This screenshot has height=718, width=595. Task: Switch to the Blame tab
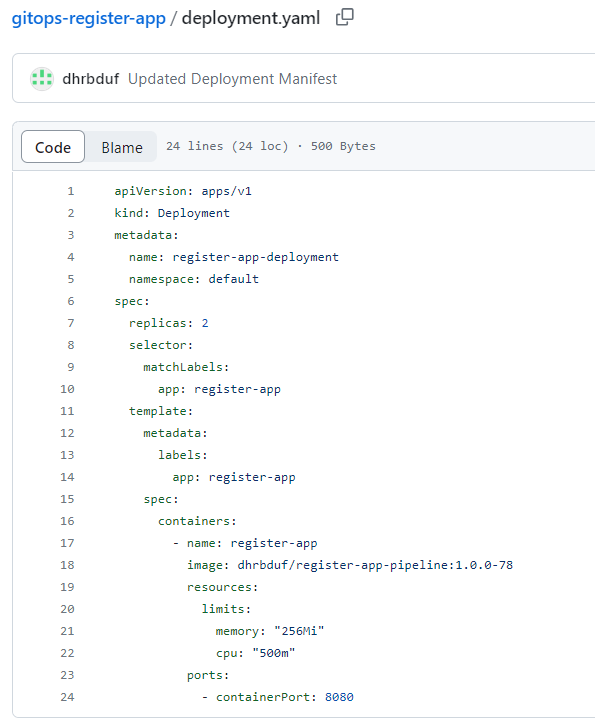tap(122, 147)
